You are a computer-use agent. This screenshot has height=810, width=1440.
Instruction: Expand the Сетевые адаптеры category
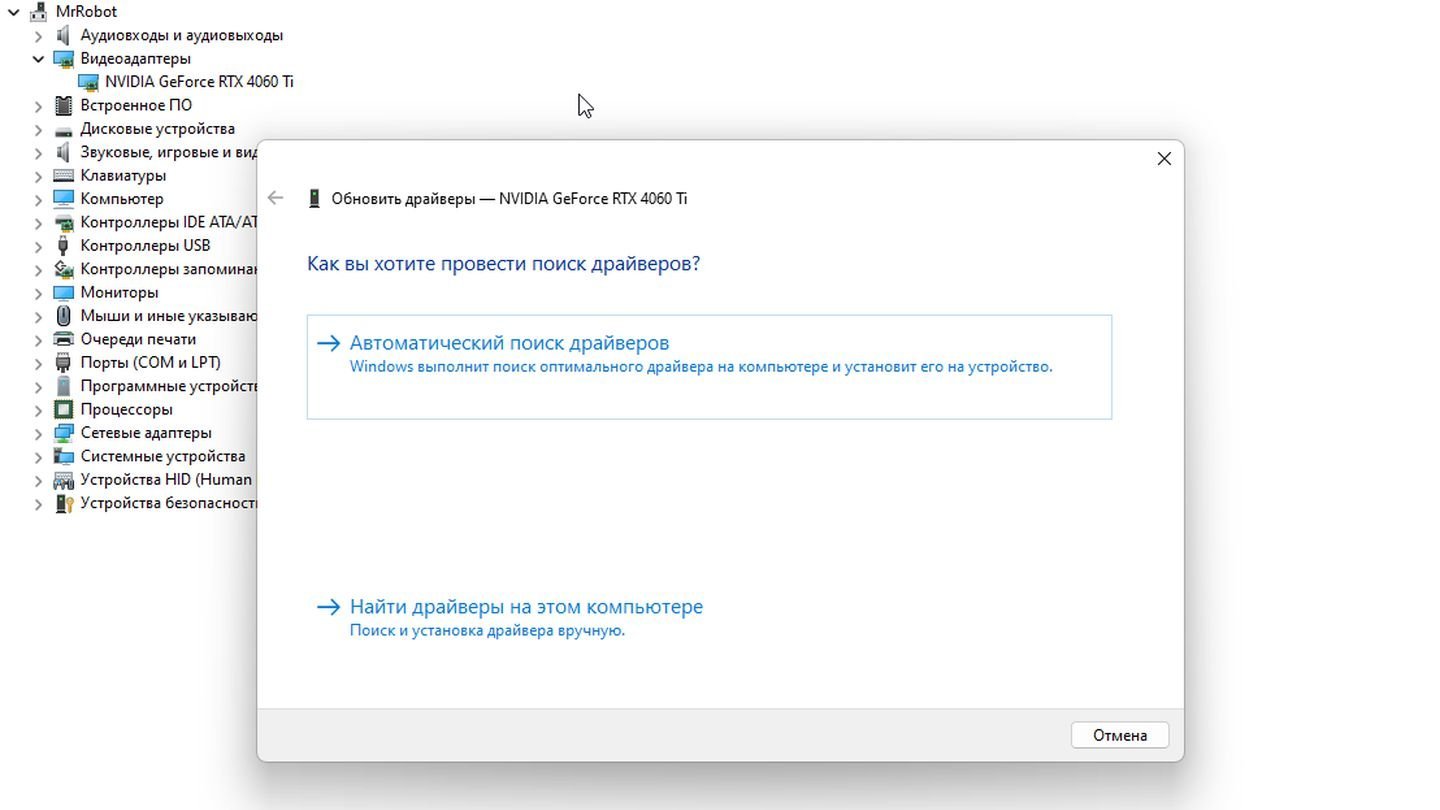point(38,433)
